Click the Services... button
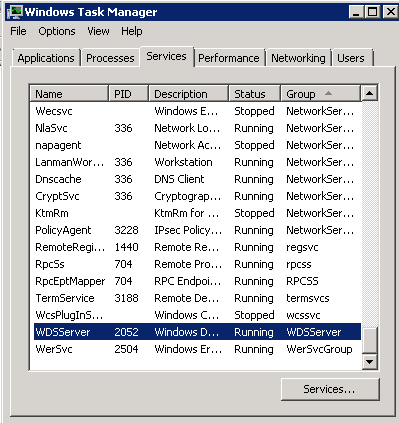 (330, 389)
